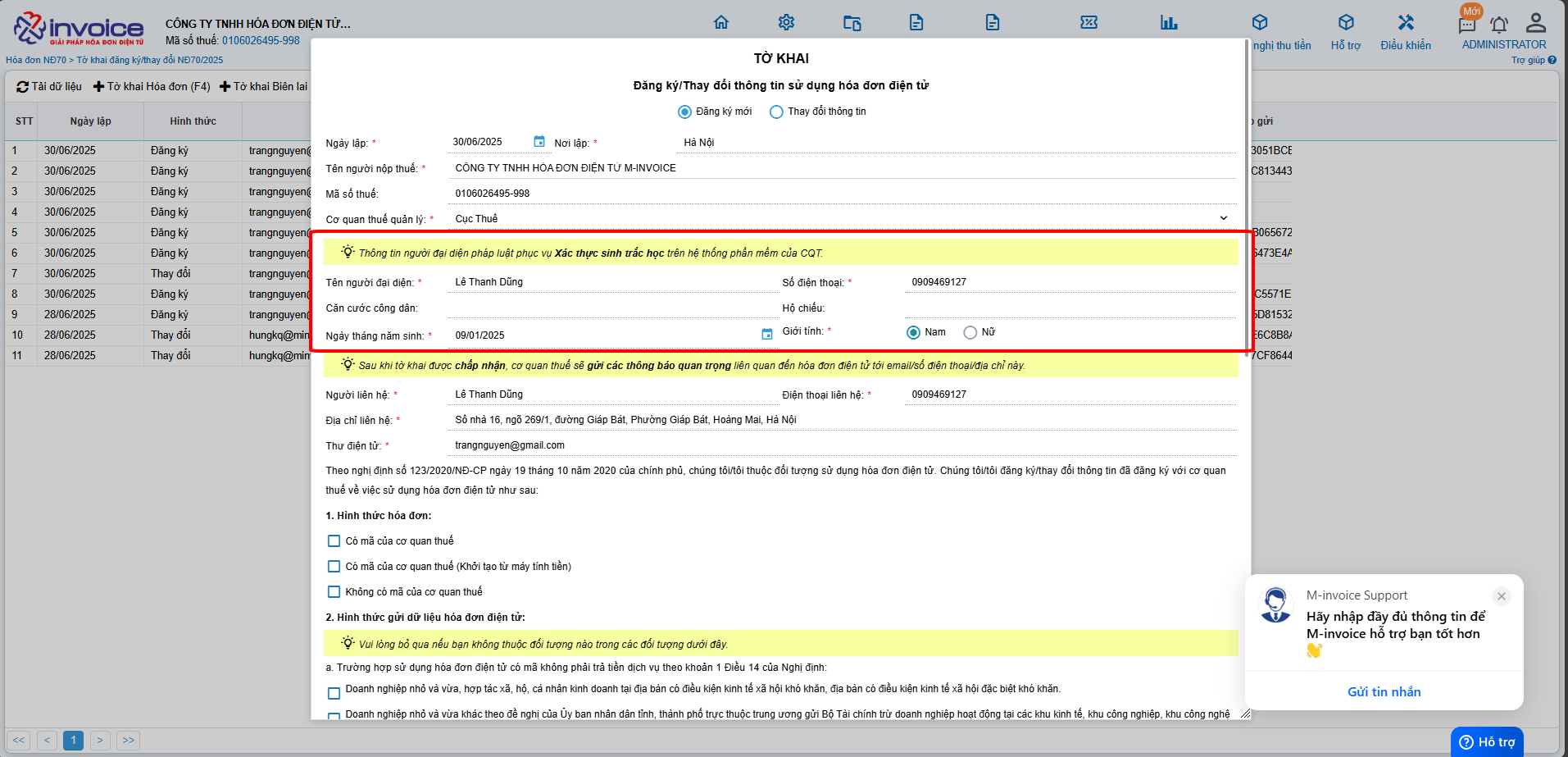This screenshot has width=1568, height=757.
Task: Click Hóa đơn NĐ70 breadcrumb link
Action: coord(36,60)
